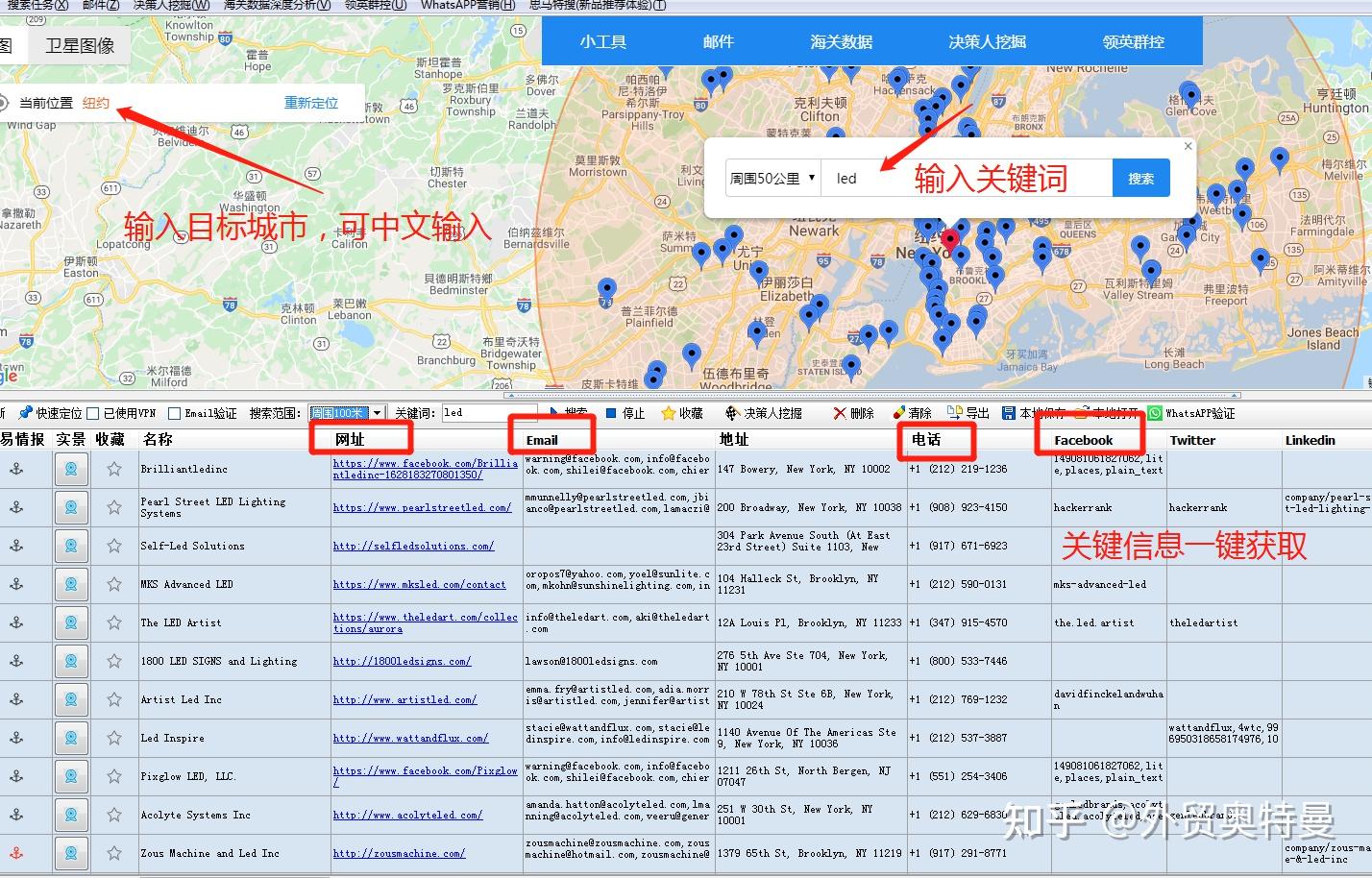
Task: Select address cell 200 Broadway, New York
Action: (x=810, y=507)
